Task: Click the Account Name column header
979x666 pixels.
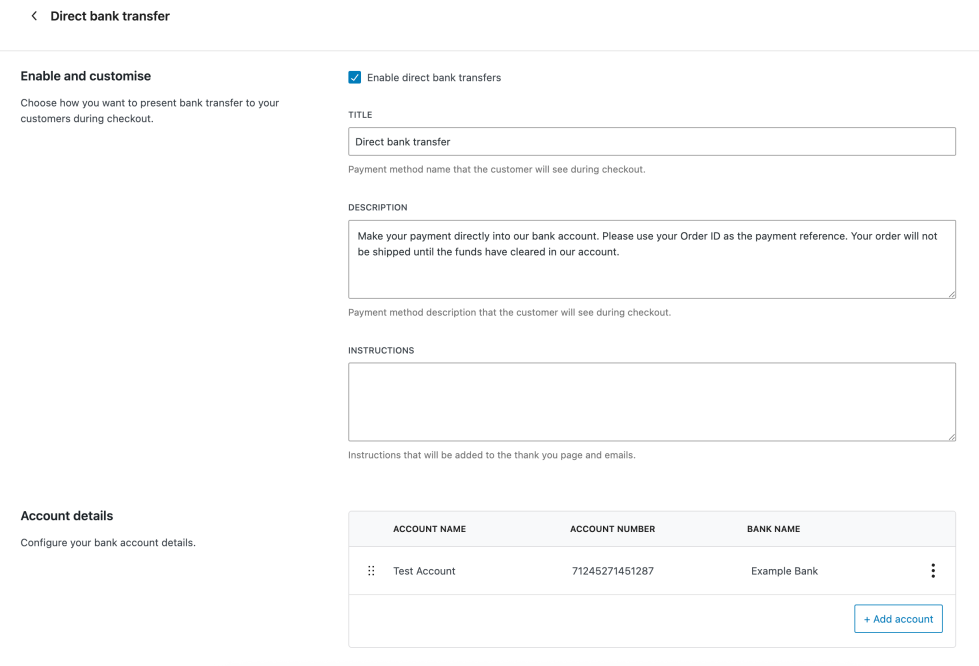Action: tap(429, 529)
